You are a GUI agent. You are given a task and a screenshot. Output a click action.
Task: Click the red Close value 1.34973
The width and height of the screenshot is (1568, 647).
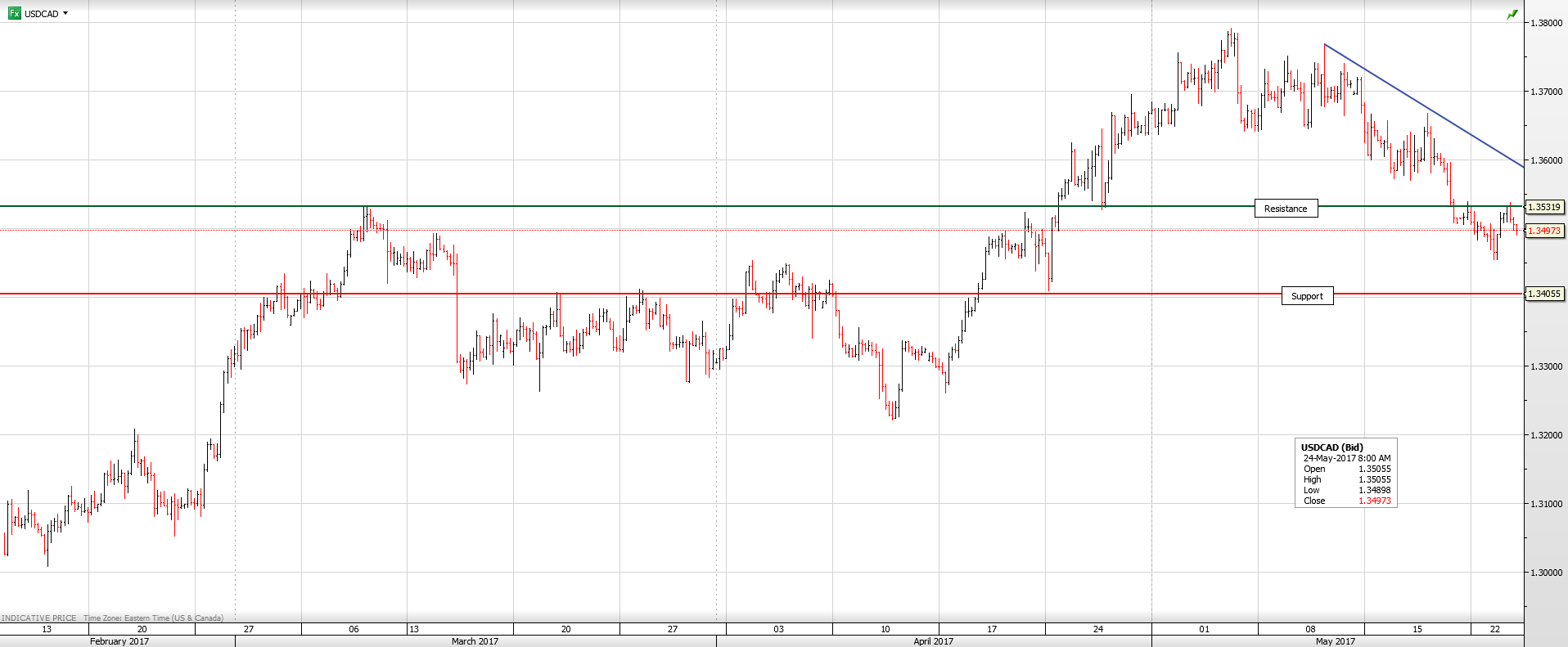(1374, 501)
